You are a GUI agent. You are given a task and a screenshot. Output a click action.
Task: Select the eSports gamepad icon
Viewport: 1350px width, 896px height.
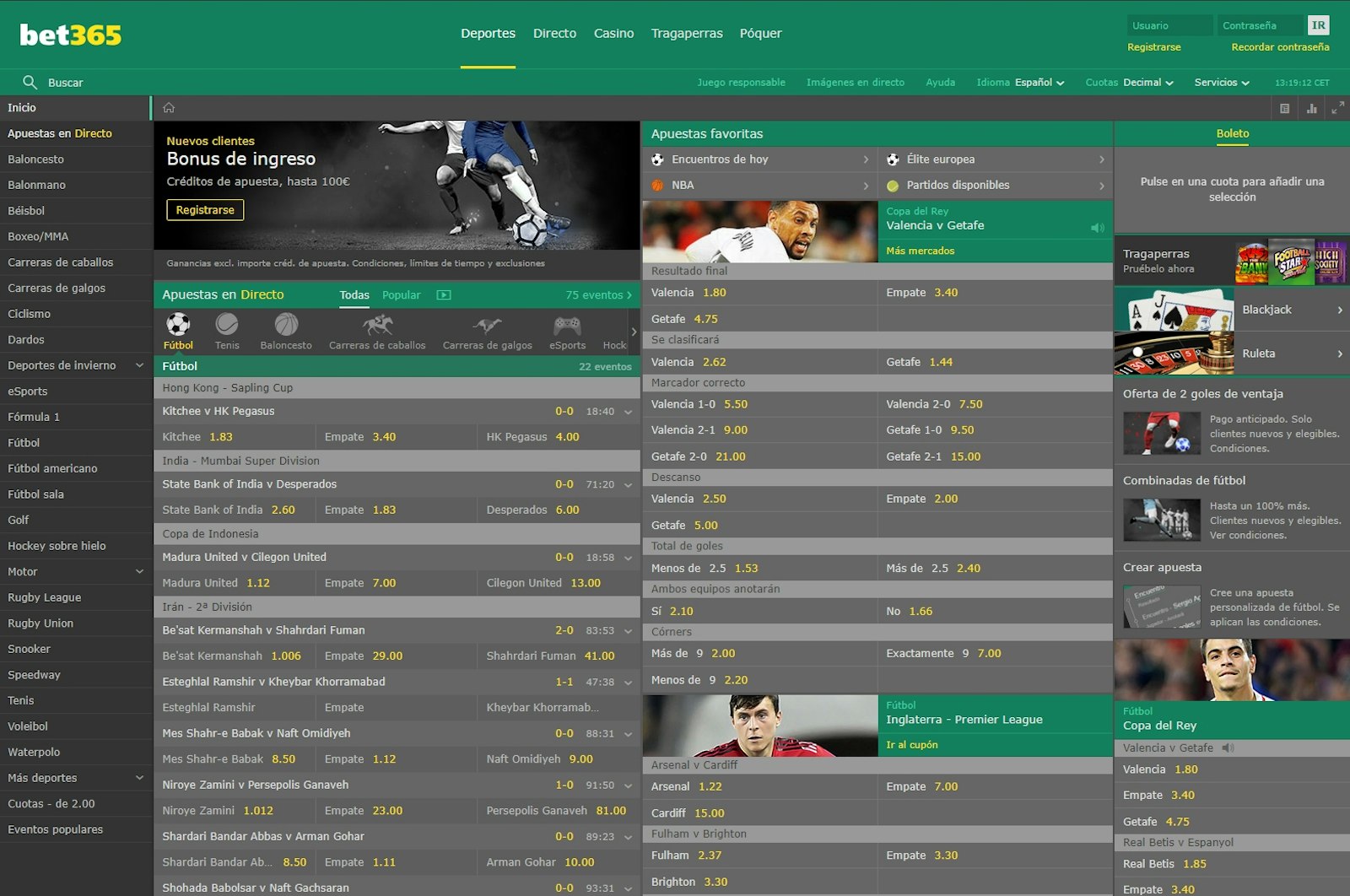[567, 325]
